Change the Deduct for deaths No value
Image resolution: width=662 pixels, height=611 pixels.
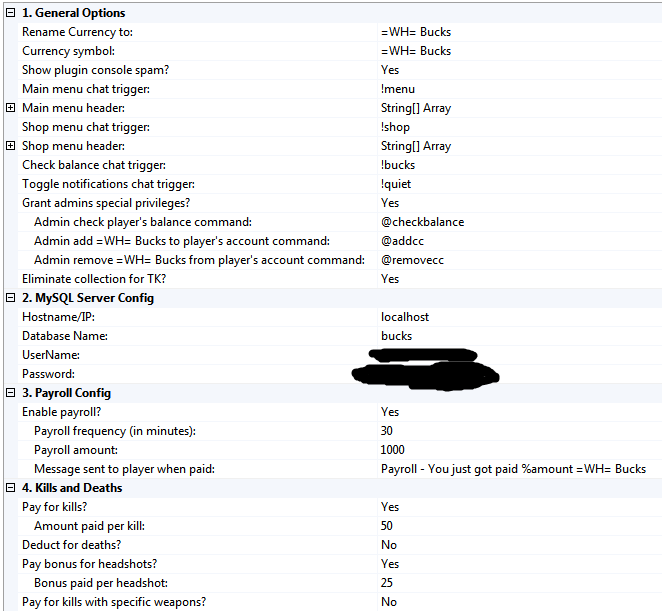point(389,545)
